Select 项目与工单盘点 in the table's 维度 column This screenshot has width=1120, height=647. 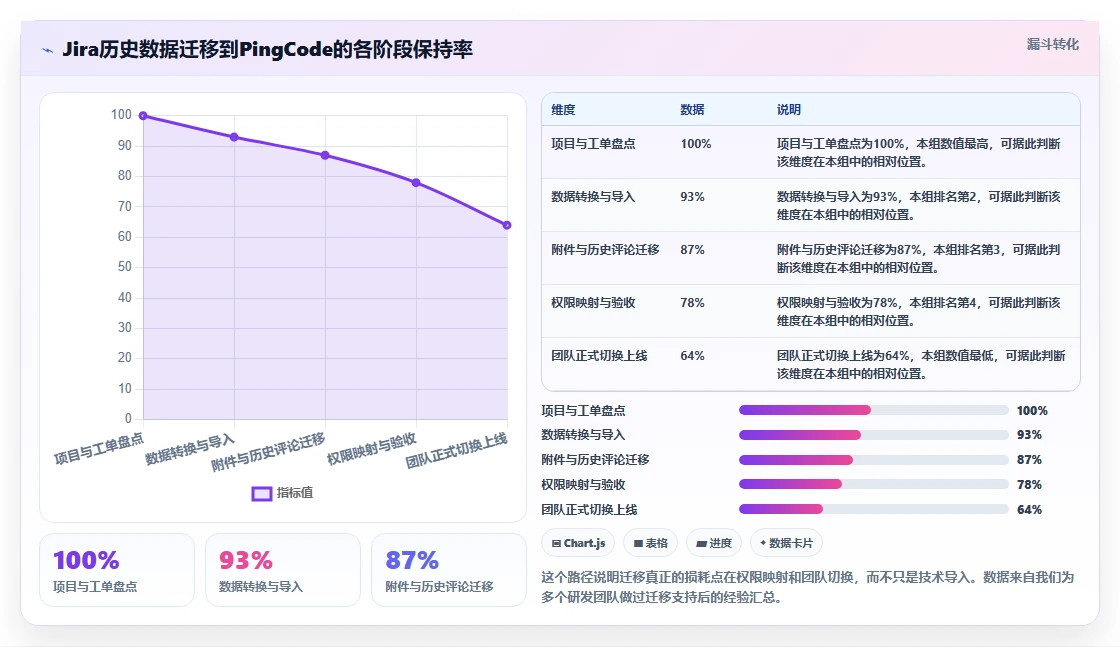(x=593, y=144)
